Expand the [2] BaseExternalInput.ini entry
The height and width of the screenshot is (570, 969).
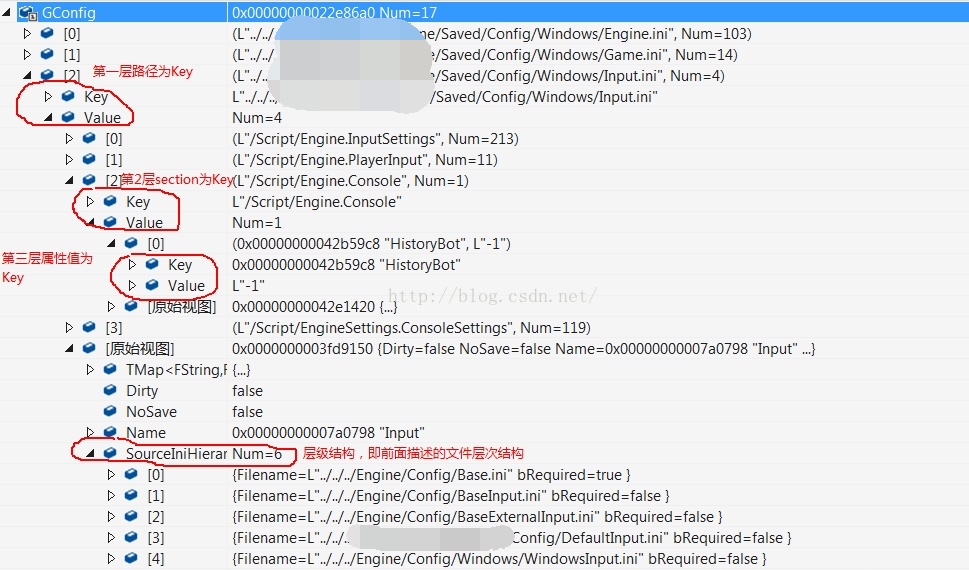[x=111, y=516]
